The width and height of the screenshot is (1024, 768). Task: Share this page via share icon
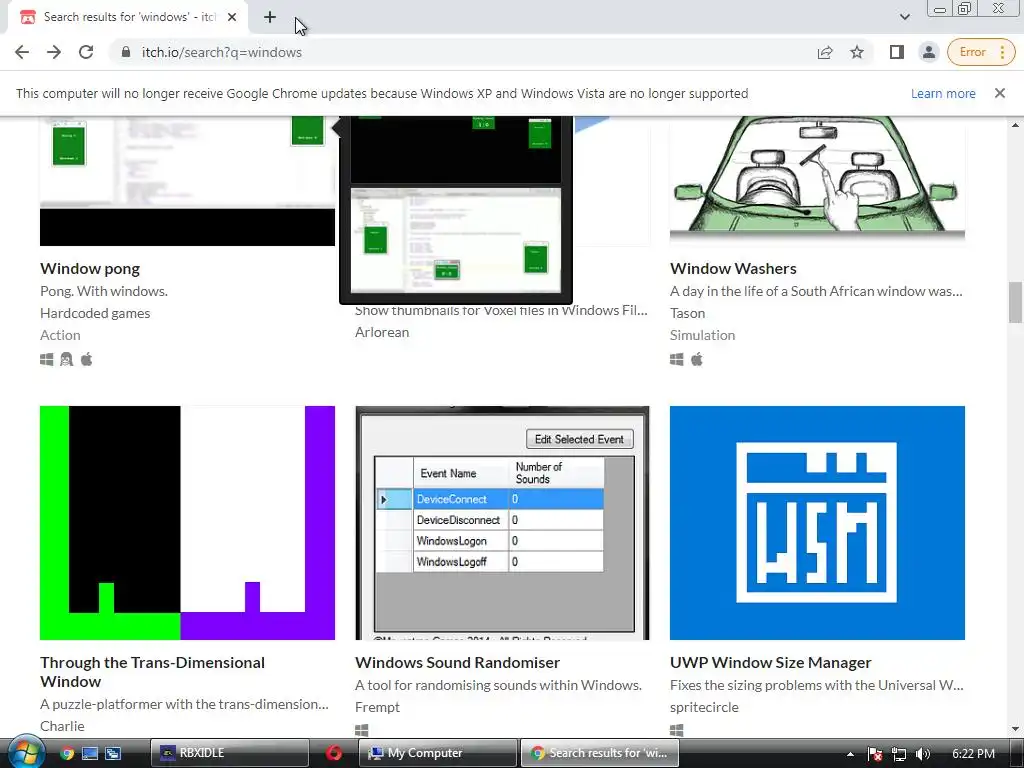(825, 52)
